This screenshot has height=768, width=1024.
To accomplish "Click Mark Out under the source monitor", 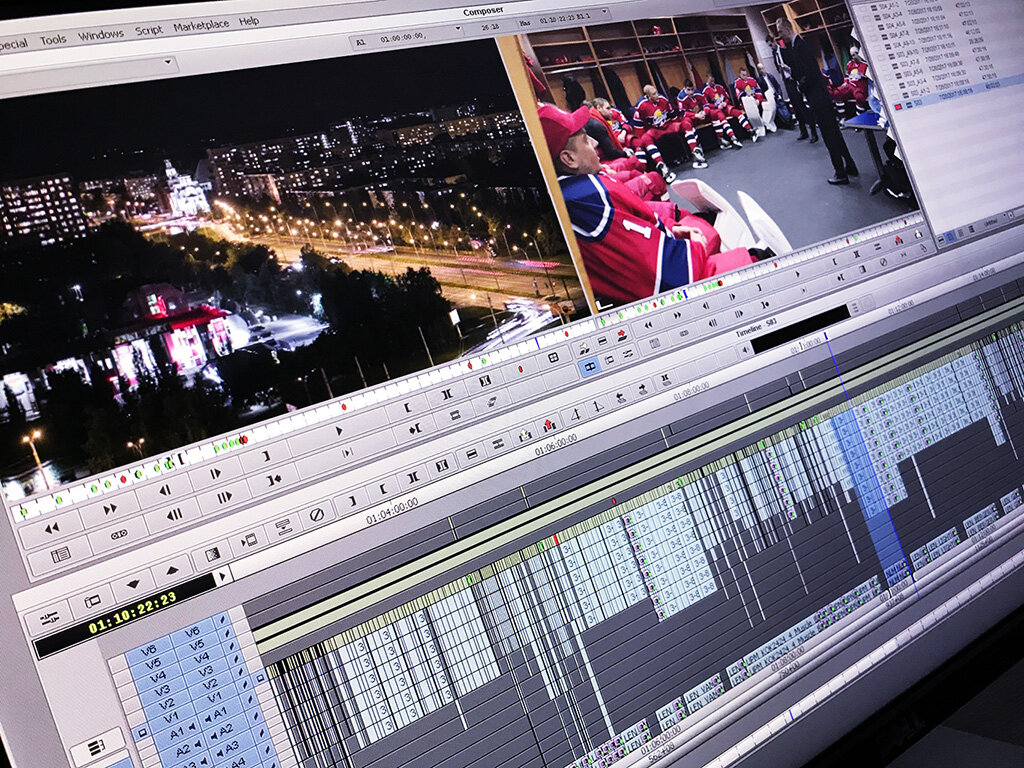I will 266,455.
